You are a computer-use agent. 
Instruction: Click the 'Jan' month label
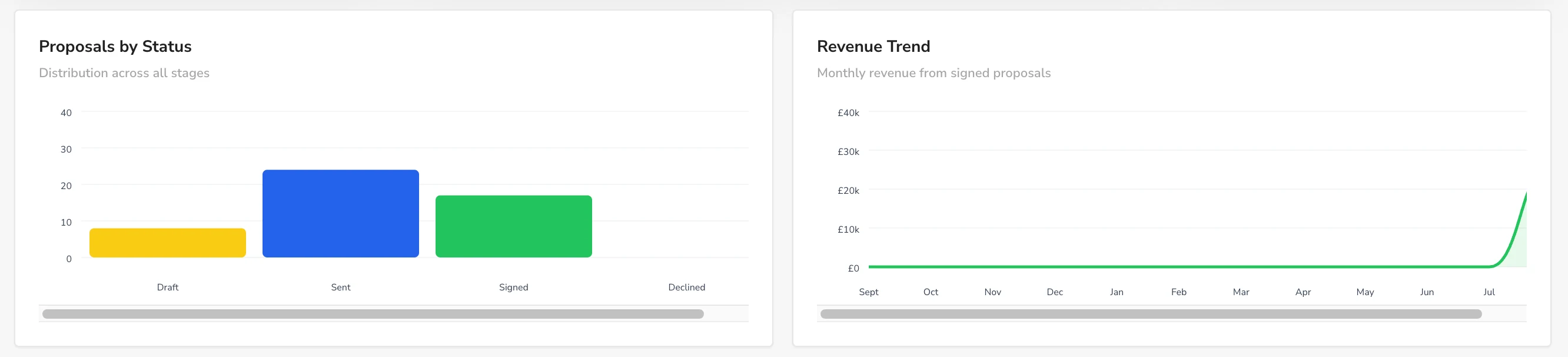(x=1117, y=292)
